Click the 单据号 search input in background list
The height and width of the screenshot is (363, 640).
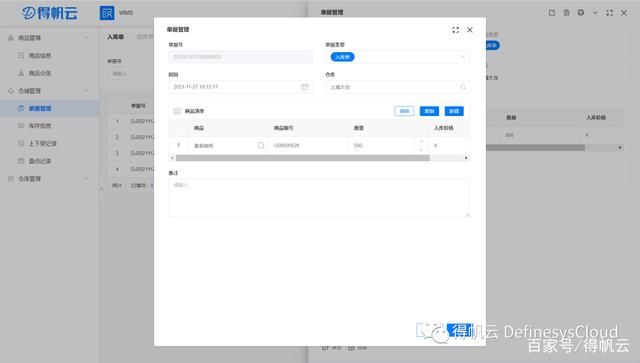coord(131,73)
